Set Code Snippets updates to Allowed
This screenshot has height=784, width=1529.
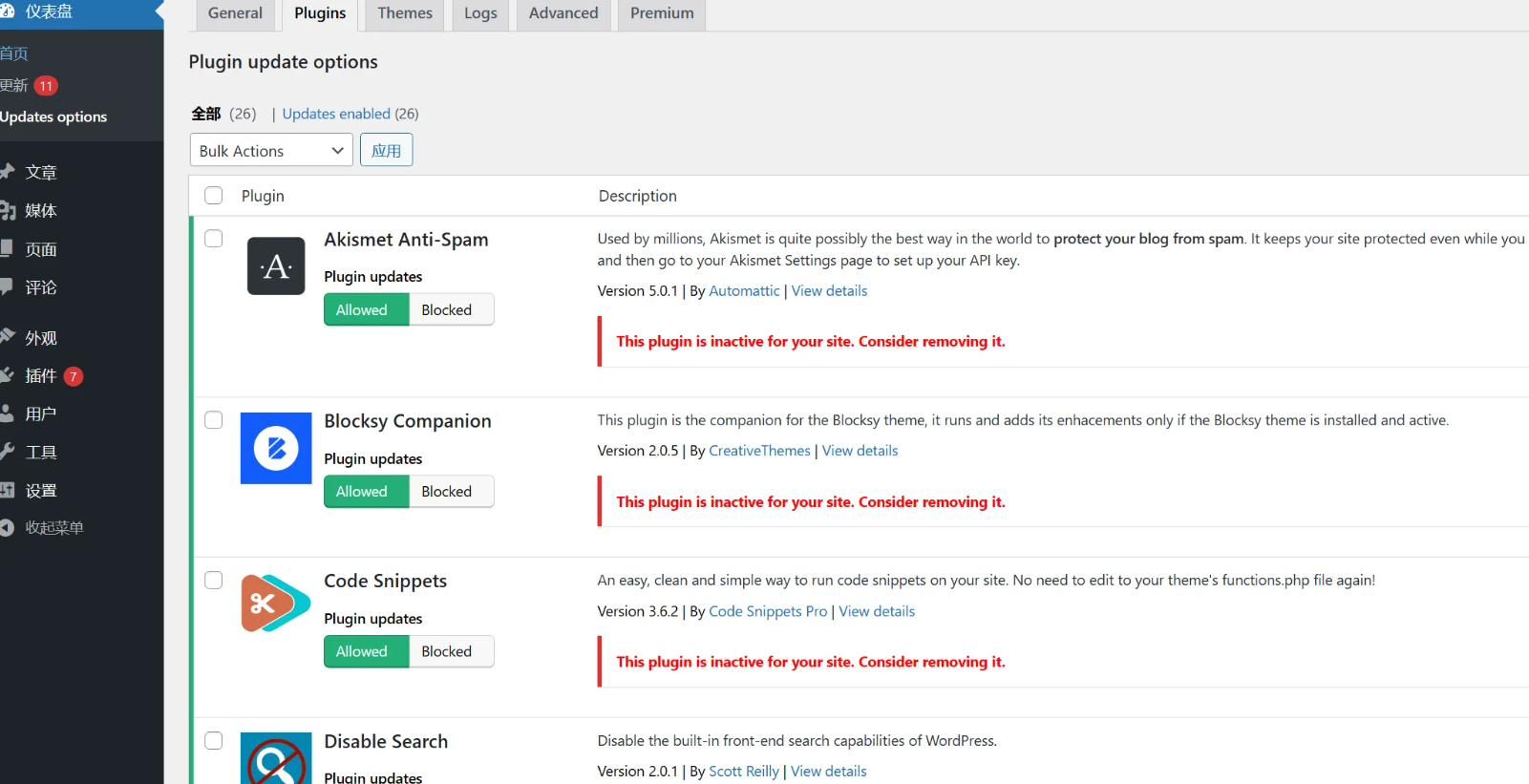(367, 651)
